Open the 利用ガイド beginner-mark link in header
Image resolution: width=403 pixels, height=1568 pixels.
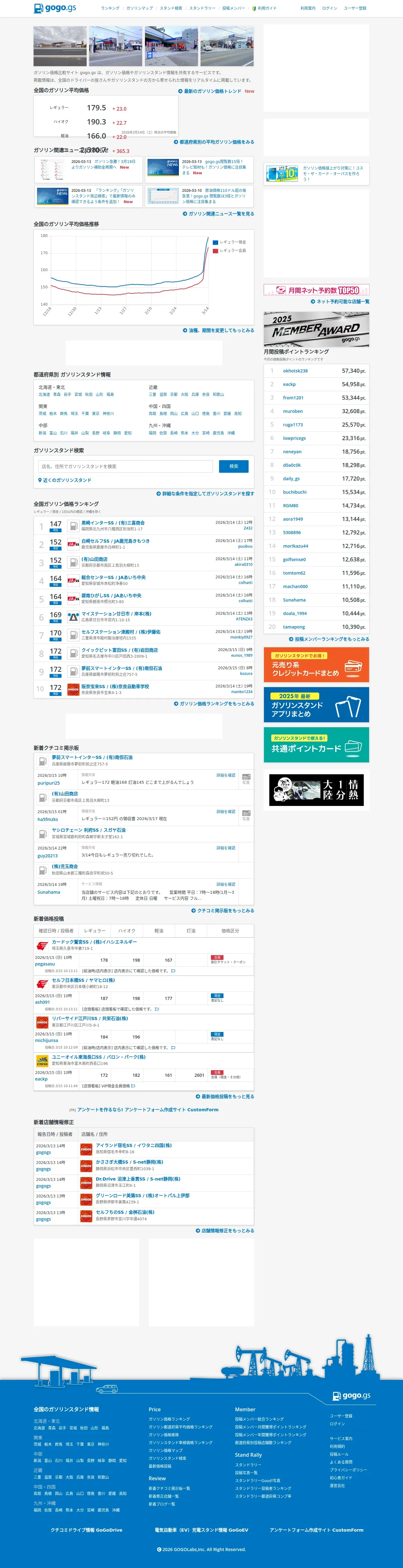click(x=264, y=8)
